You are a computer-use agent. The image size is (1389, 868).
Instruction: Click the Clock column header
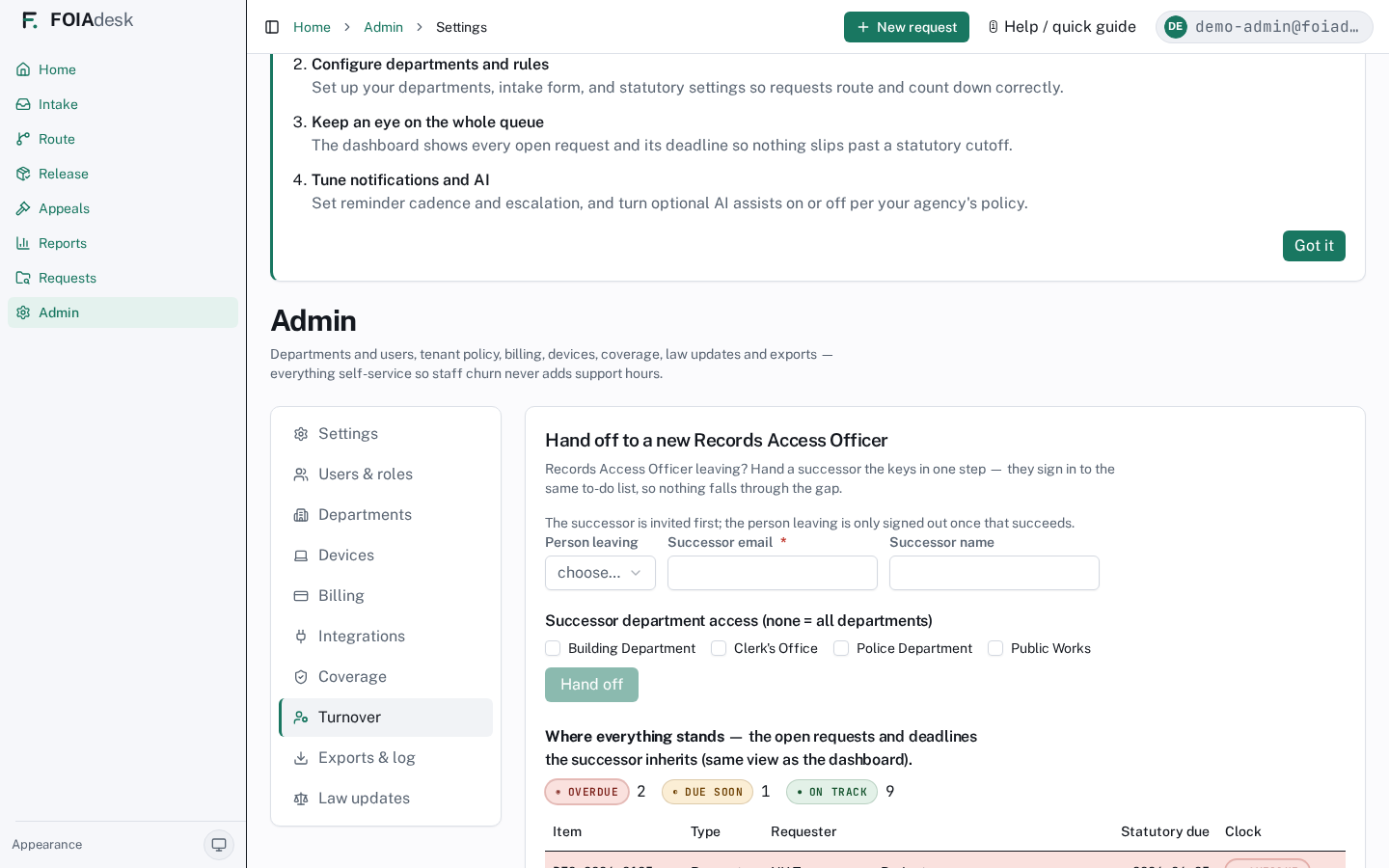[1243, 831]
